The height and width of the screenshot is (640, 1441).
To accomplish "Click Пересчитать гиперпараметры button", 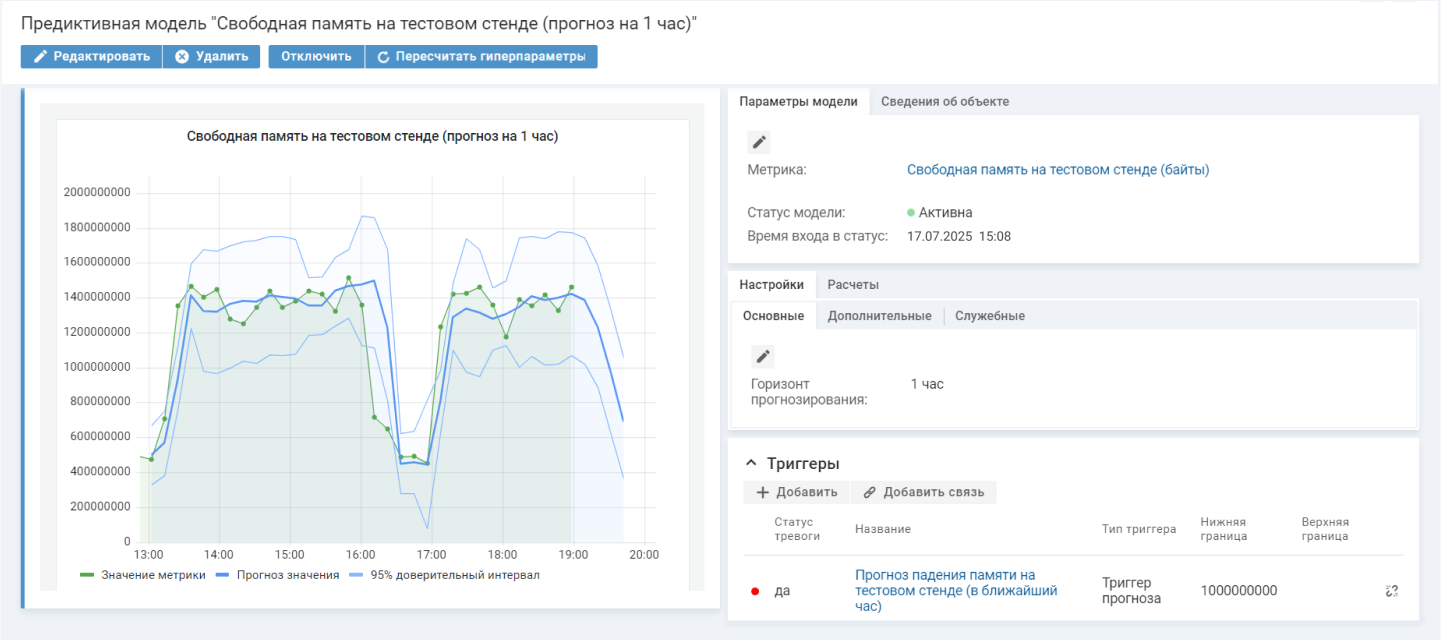I will pos(481,56).
